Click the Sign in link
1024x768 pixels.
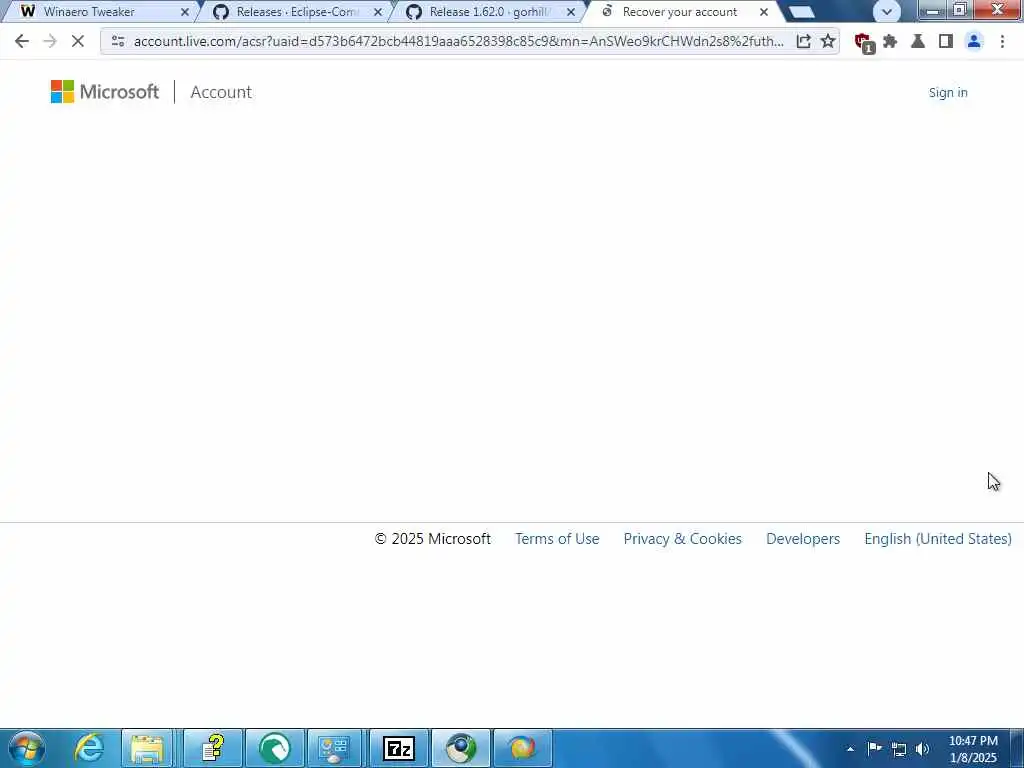pyautogui.click(x=948, y=92)
